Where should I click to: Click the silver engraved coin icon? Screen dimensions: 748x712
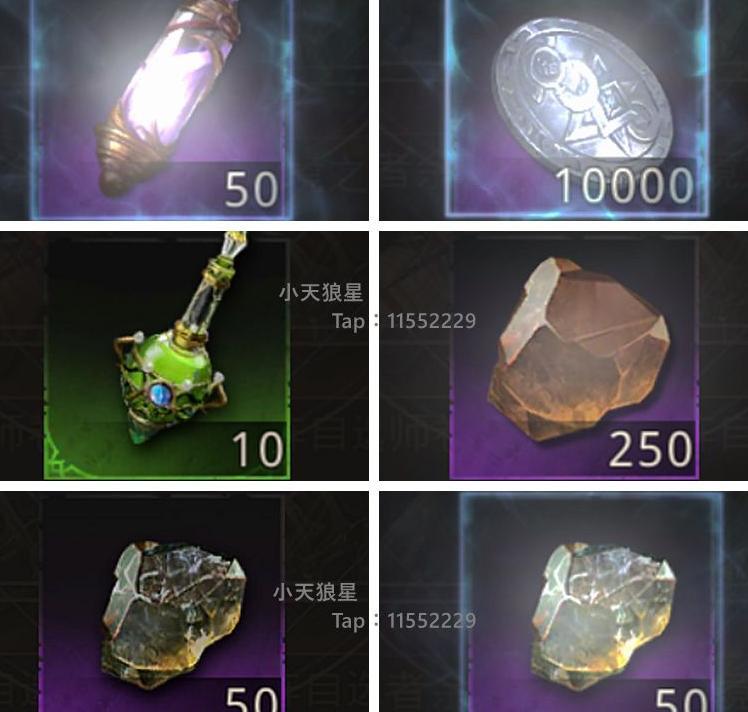coord(582,93)
